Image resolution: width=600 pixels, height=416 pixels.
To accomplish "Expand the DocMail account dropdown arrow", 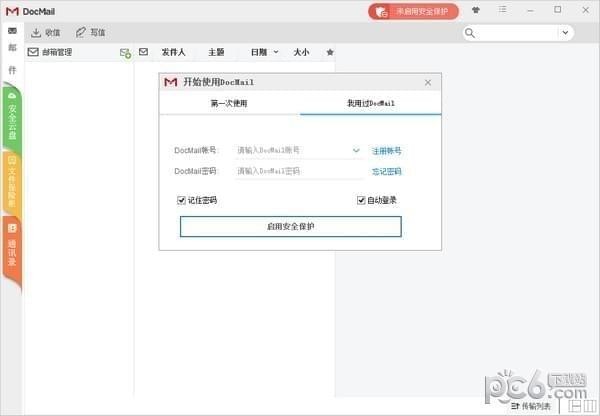I will pyautogui.click(x=356, y=151).
